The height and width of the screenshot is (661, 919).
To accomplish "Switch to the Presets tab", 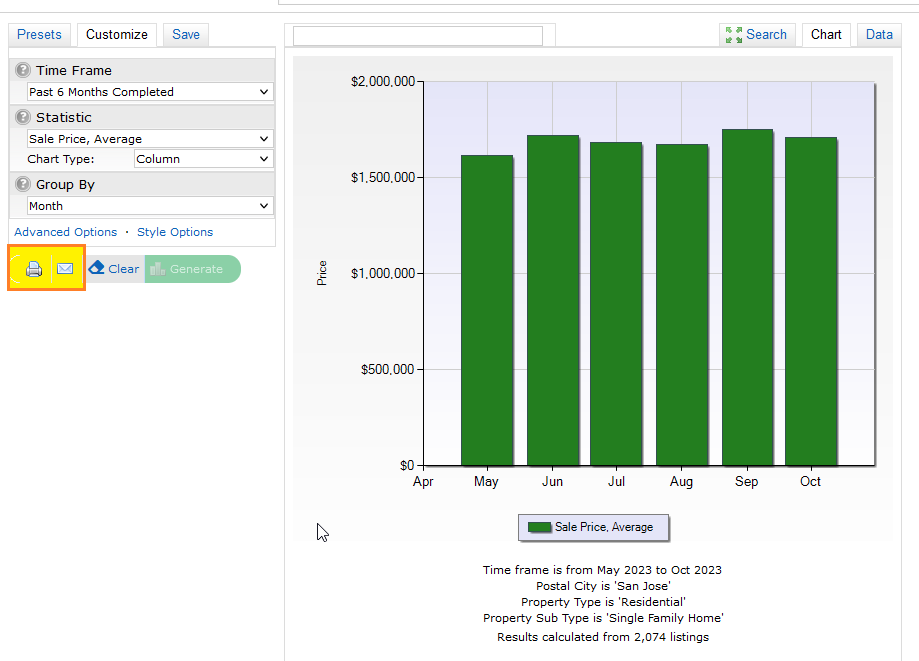I will [x=39, y=35].
